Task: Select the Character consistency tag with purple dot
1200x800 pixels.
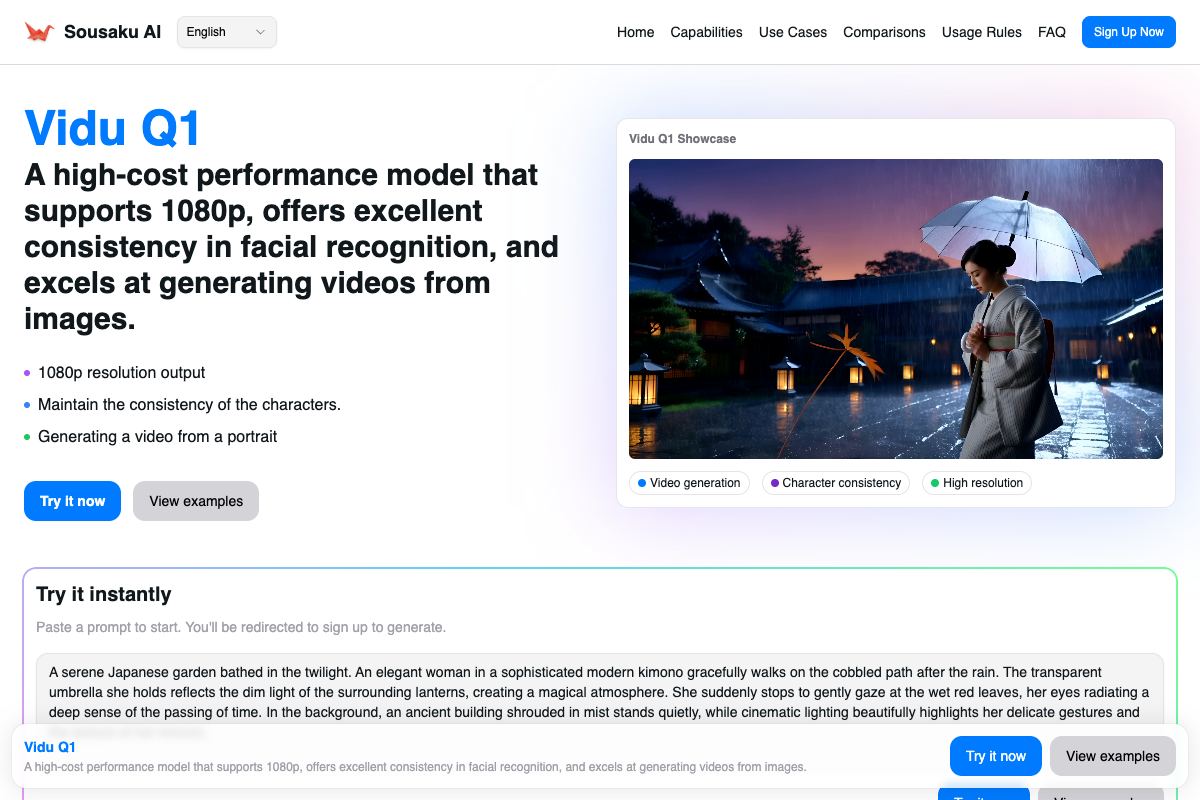Action: pyautogui.click(x=835, y=483)
